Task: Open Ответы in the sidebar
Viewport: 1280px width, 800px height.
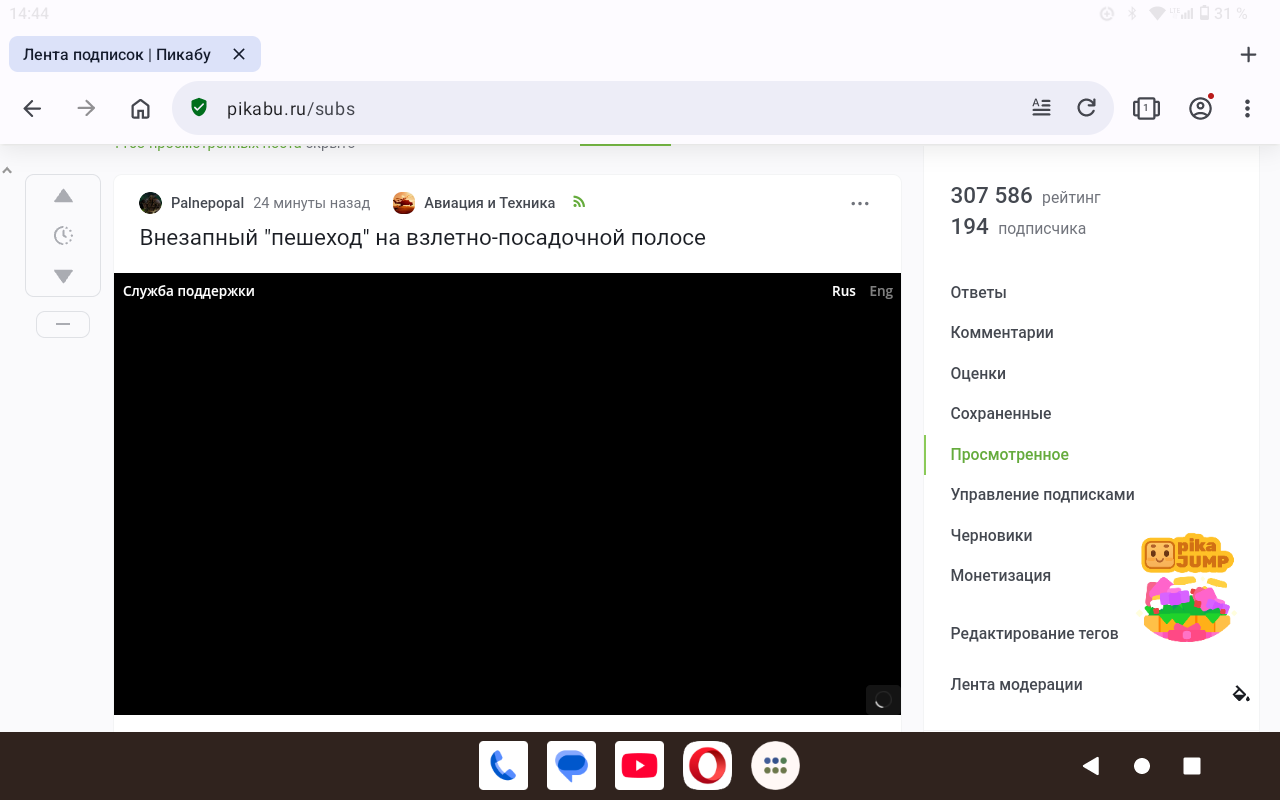Action: click(978, 293)
